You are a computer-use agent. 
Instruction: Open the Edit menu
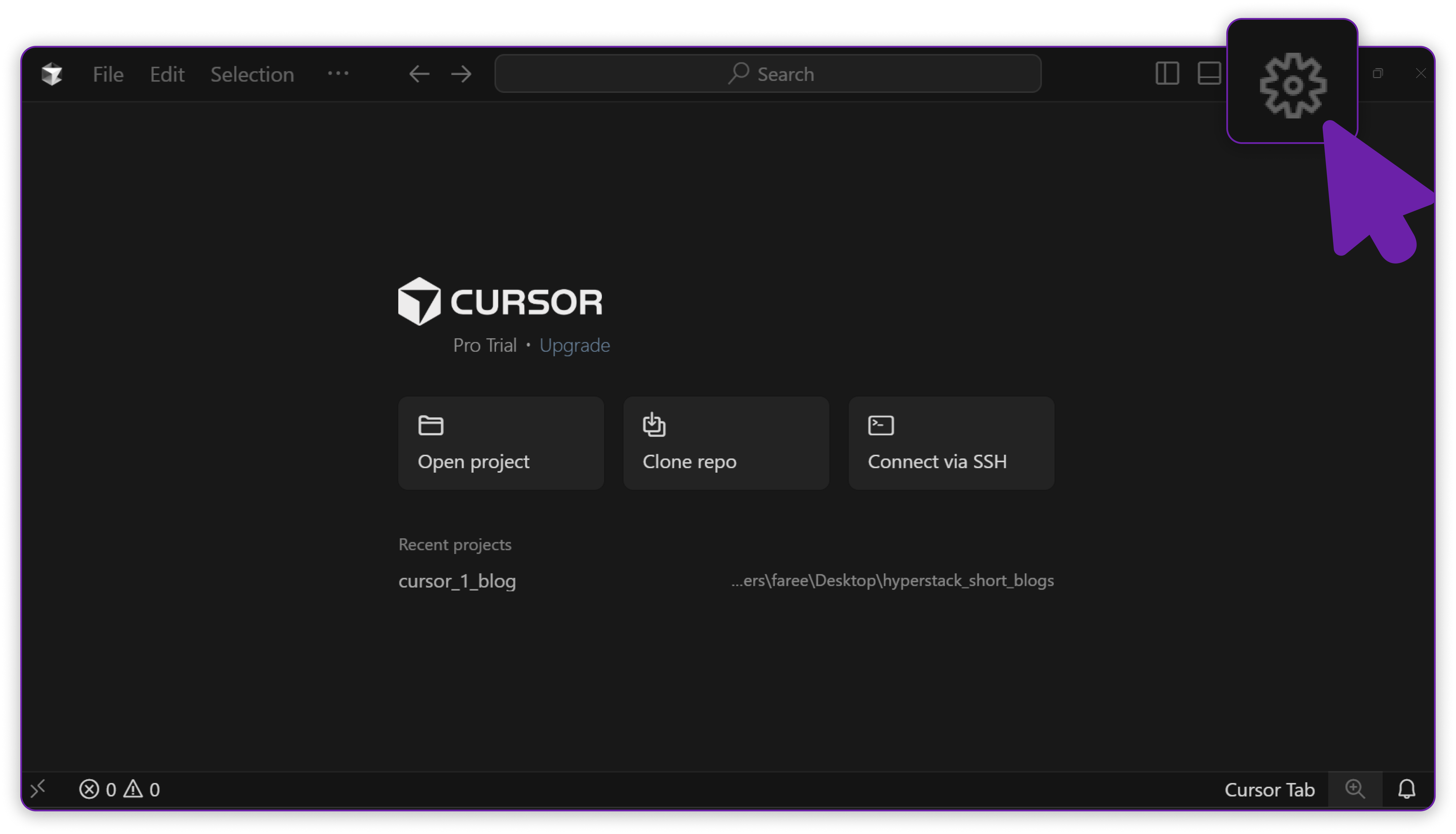(x=166, y=73)
